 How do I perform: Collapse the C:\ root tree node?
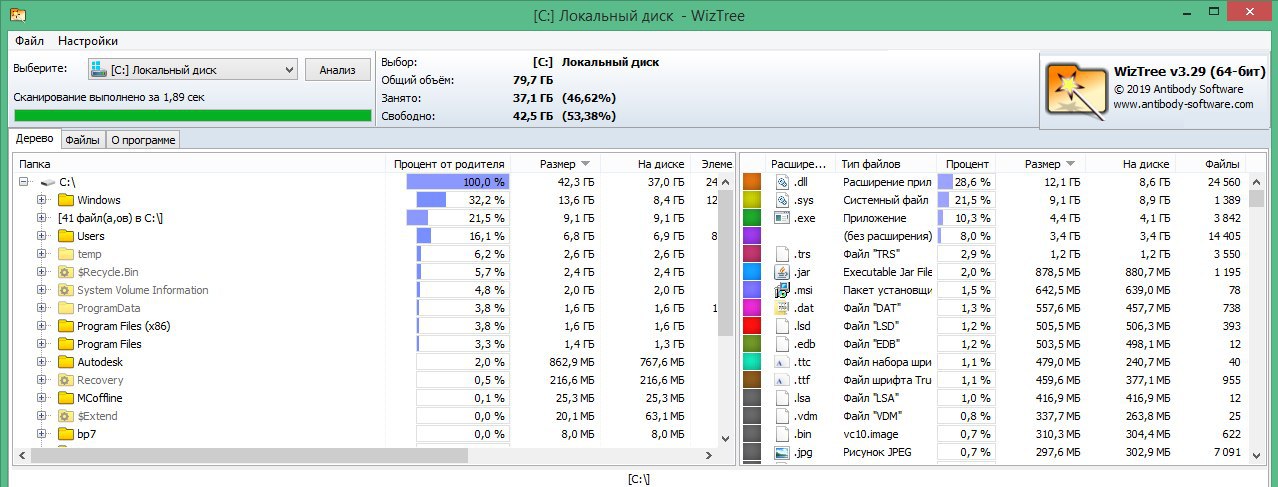point(23,182)
